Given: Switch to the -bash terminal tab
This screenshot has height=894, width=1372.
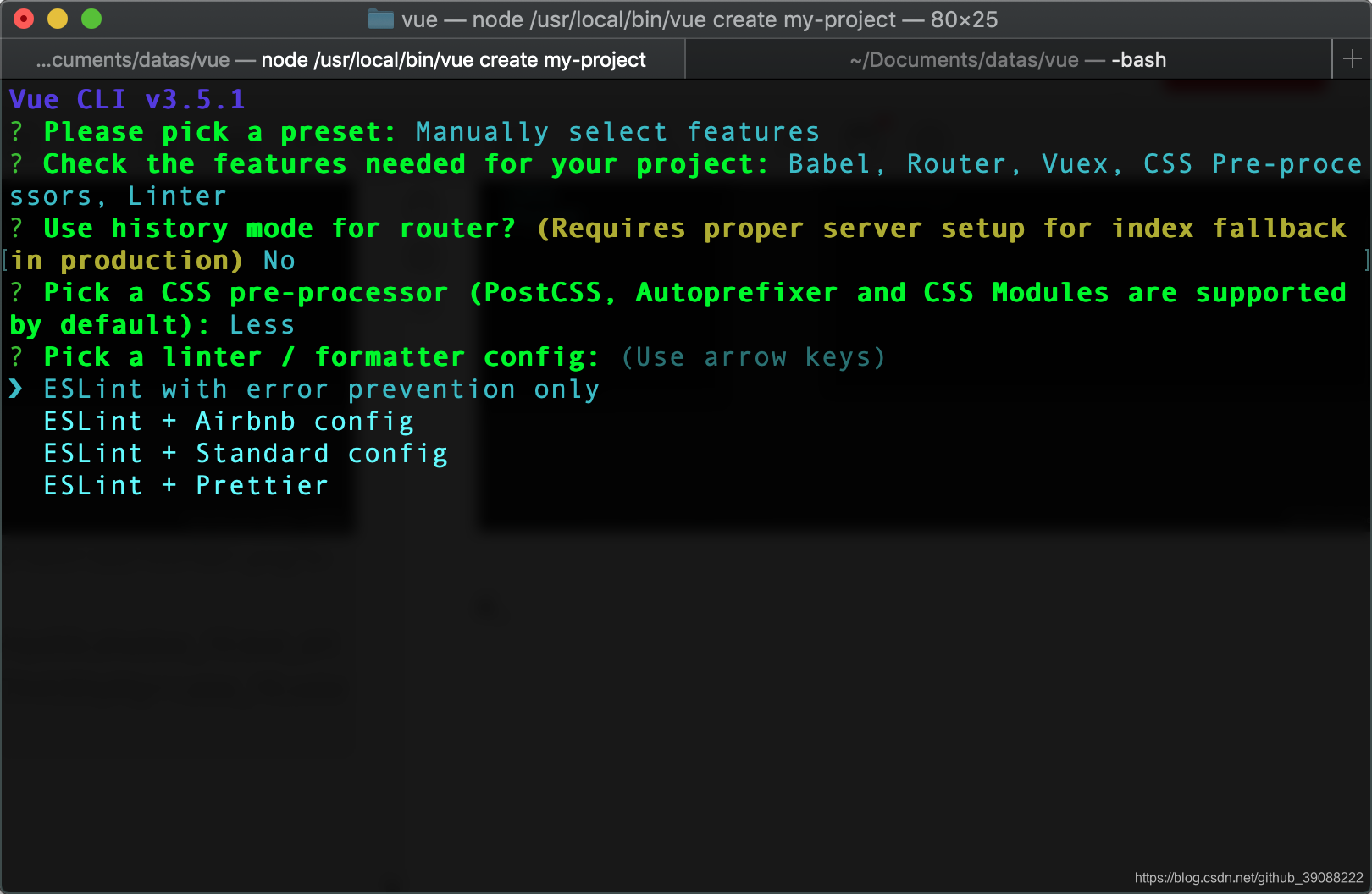Looking at the screenshot, I should tap(1008, 59).
